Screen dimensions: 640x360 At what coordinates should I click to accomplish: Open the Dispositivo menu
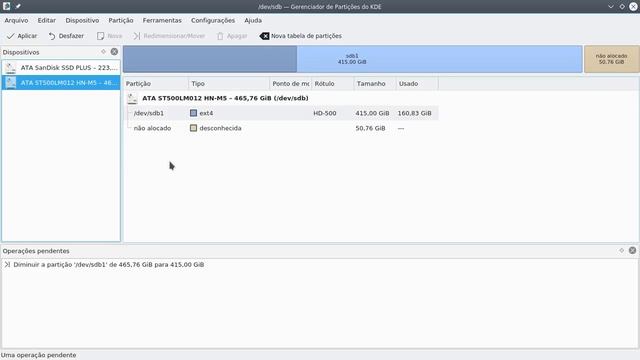pyautogui.click(x=82, y=20)
